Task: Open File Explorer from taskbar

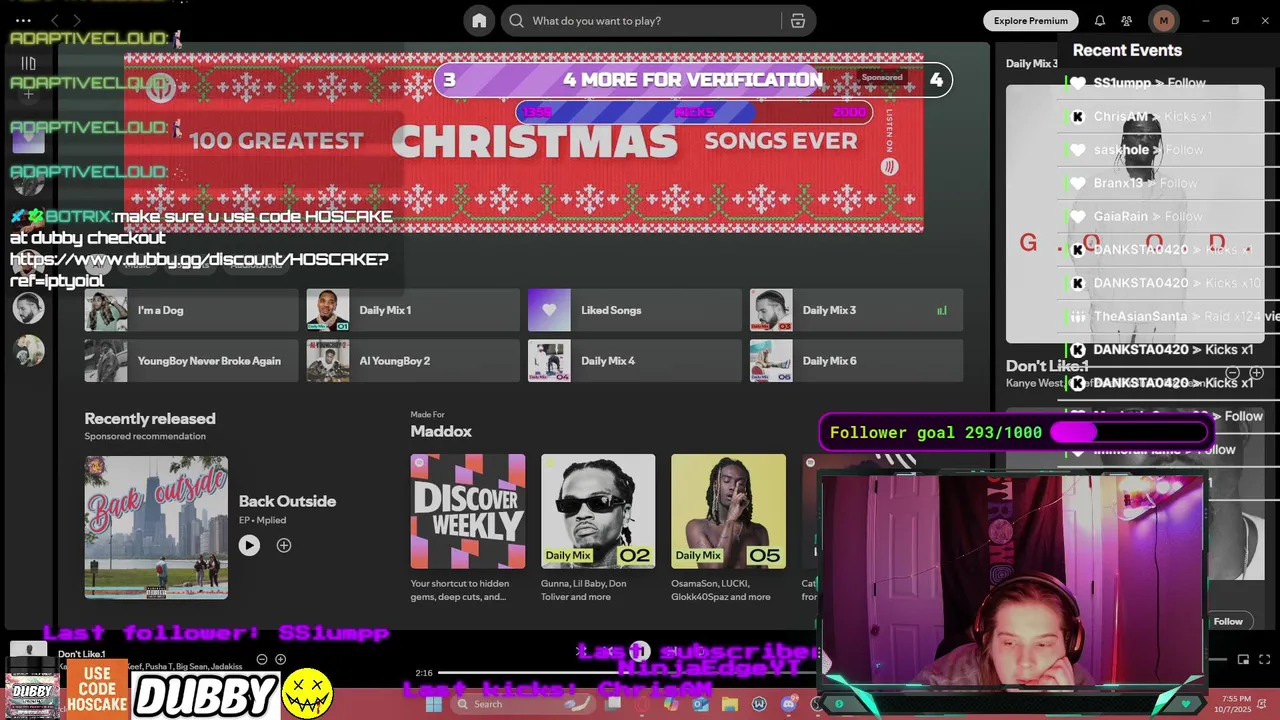Action: 730,704
